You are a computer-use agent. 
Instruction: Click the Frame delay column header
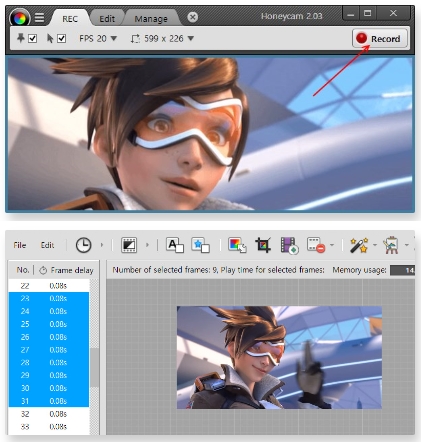click(66, 270)
